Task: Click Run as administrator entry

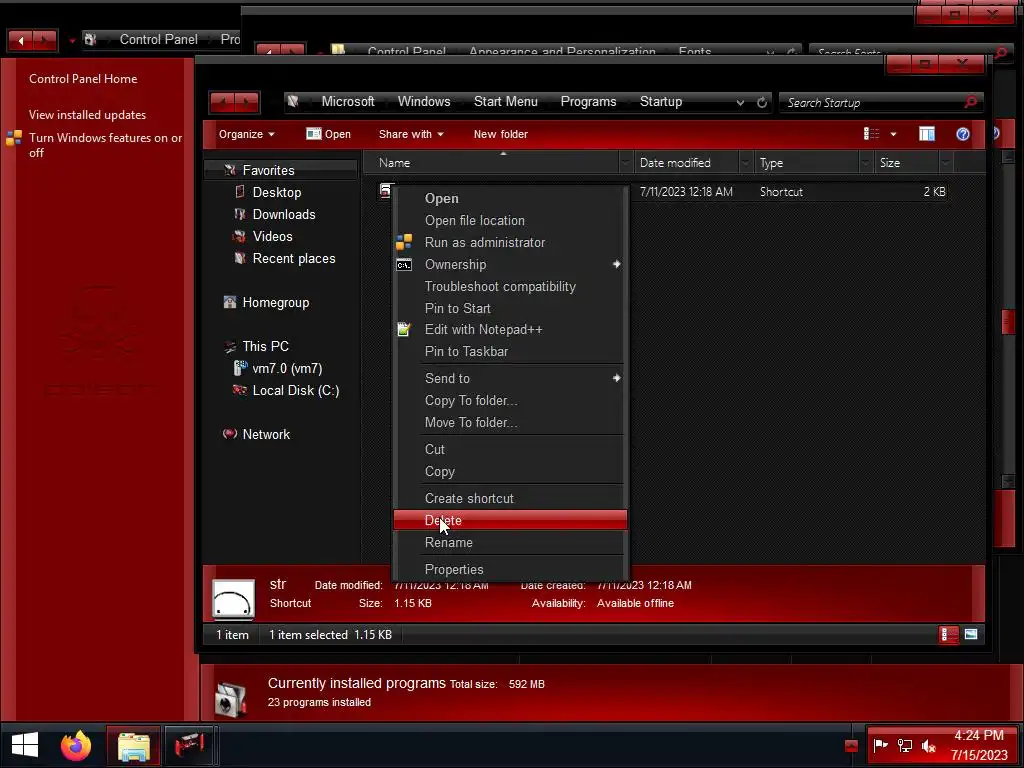Action: point(510,242)
